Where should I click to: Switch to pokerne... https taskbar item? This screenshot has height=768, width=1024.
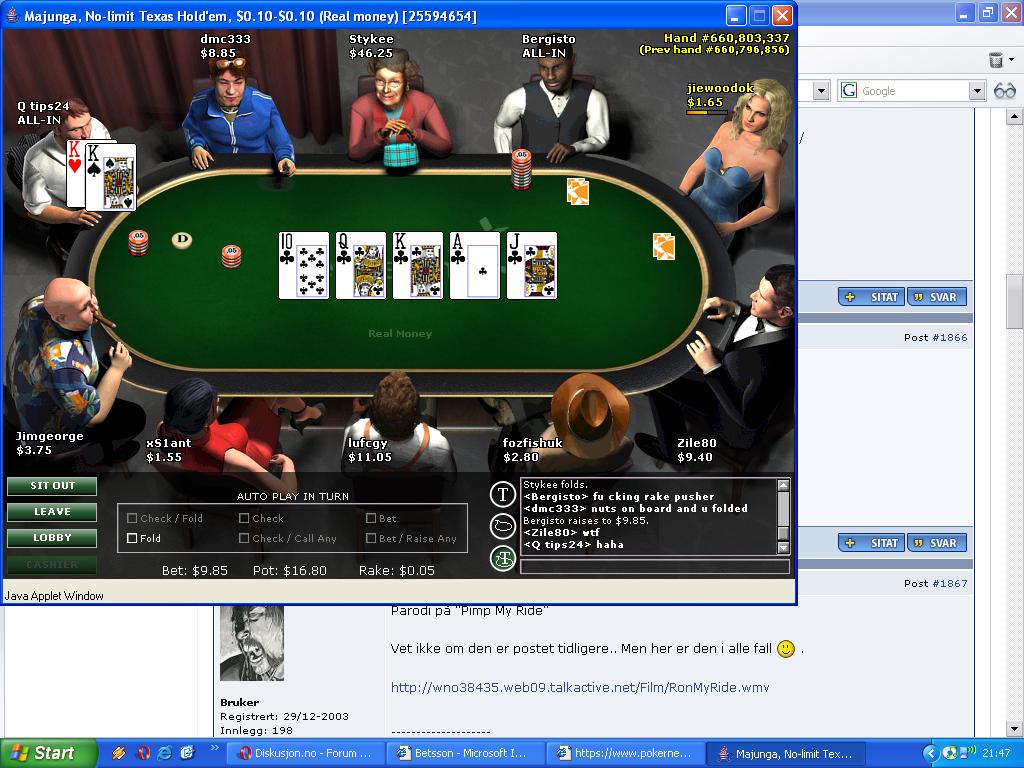[x=624, y=753]
